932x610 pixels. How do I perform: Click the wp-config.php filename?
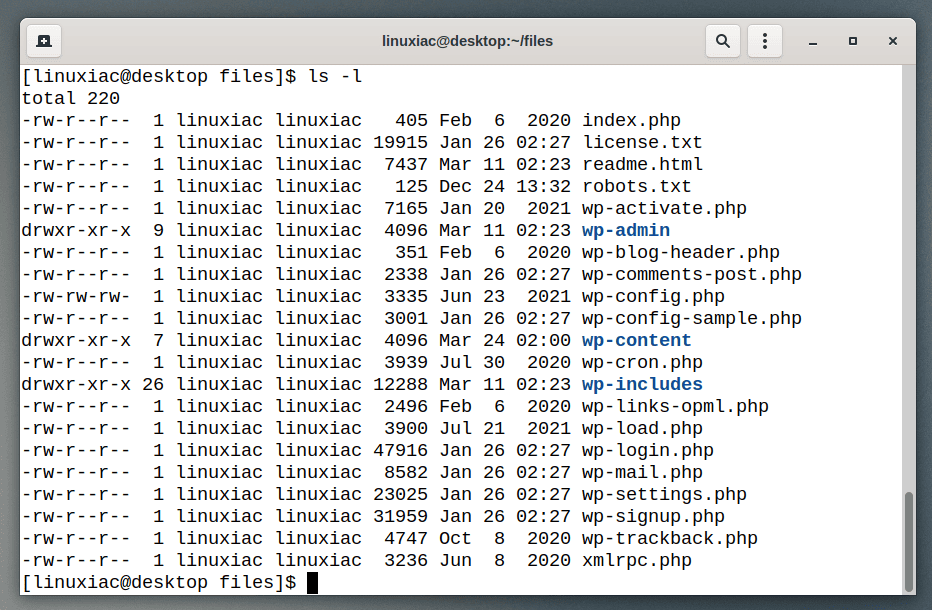[x=653, y=297]
